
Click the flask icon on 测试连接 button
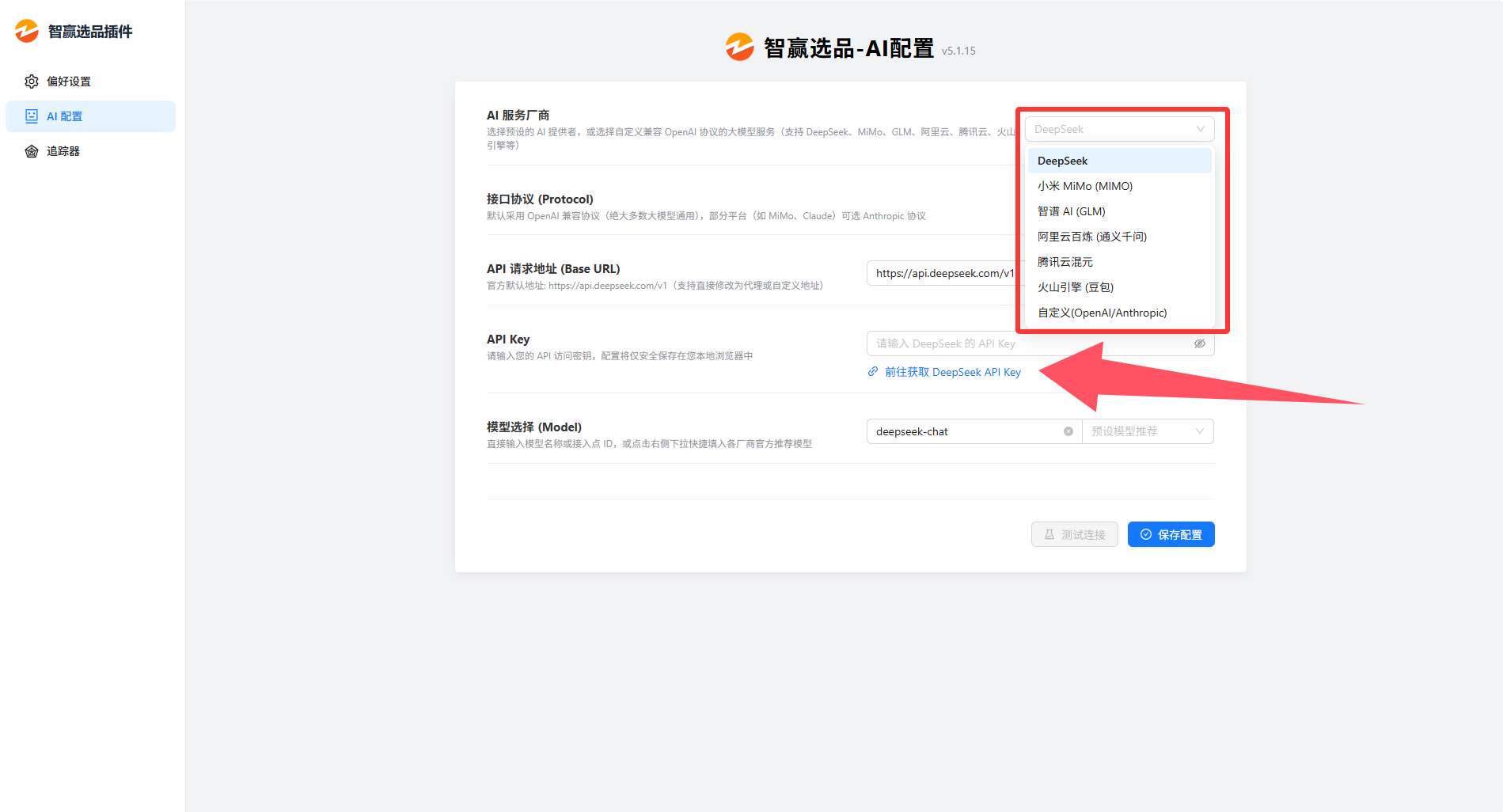click(x=1049, y=535)
